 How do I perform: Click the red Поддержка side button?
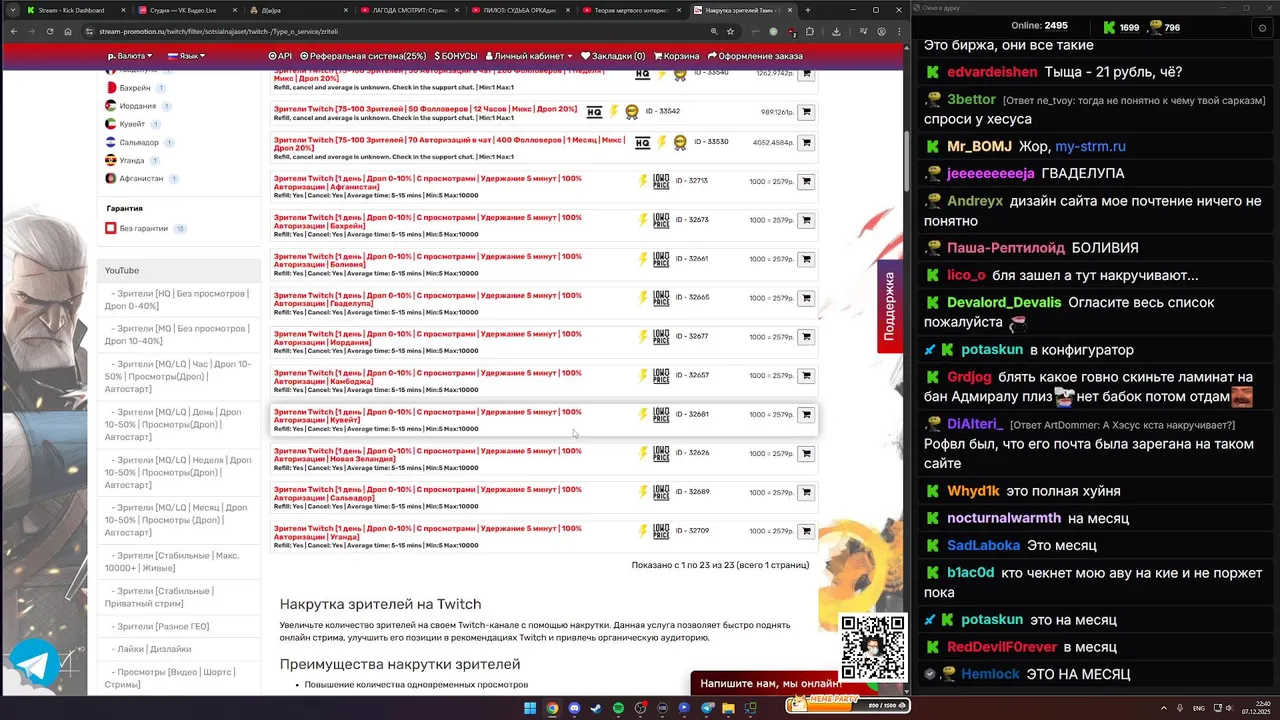click(890, 306)
